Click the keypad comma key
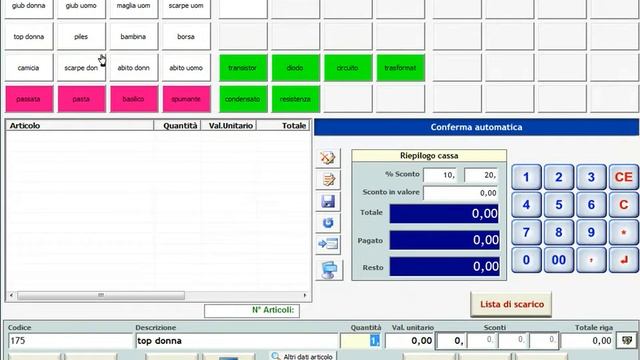The image size is (640, 360). pos(591,260)
